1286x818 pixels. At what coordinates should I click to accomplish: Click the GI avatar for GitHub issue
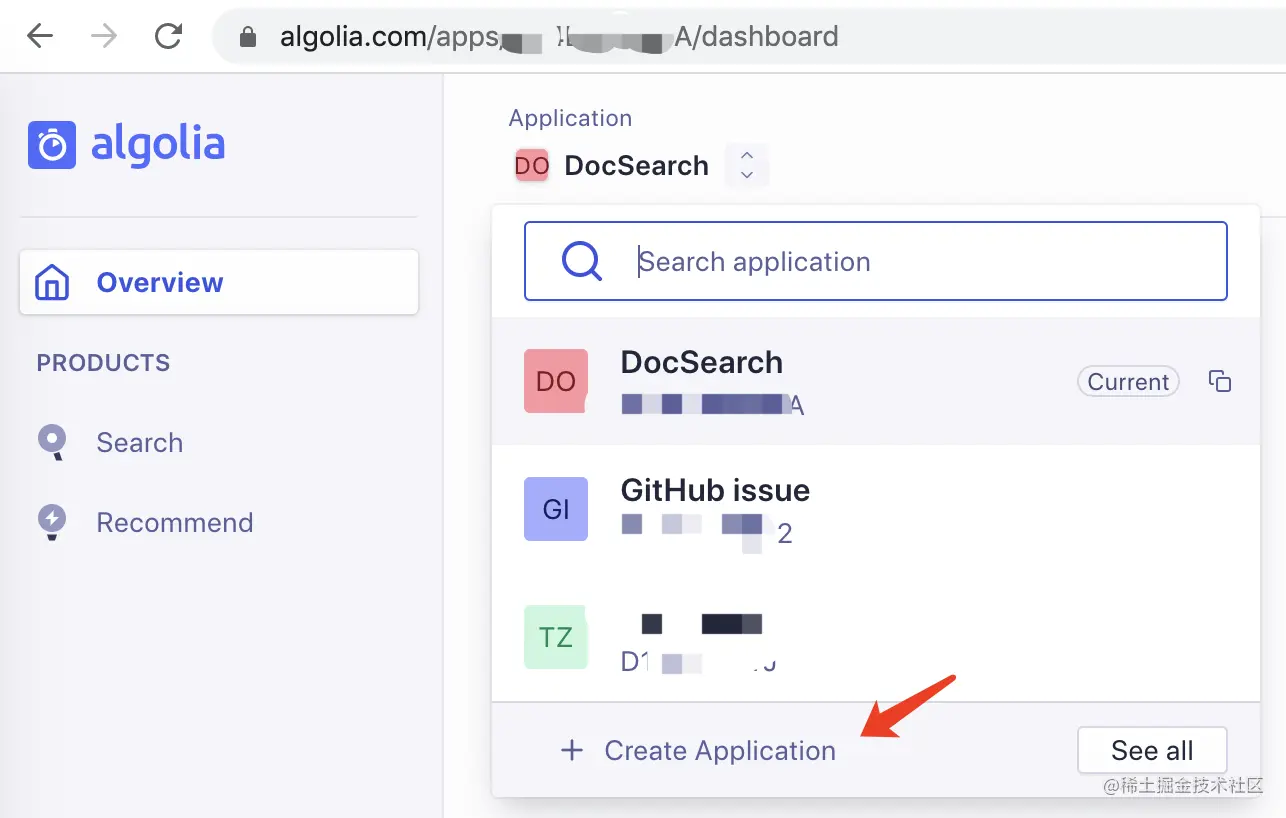[556, 509]
